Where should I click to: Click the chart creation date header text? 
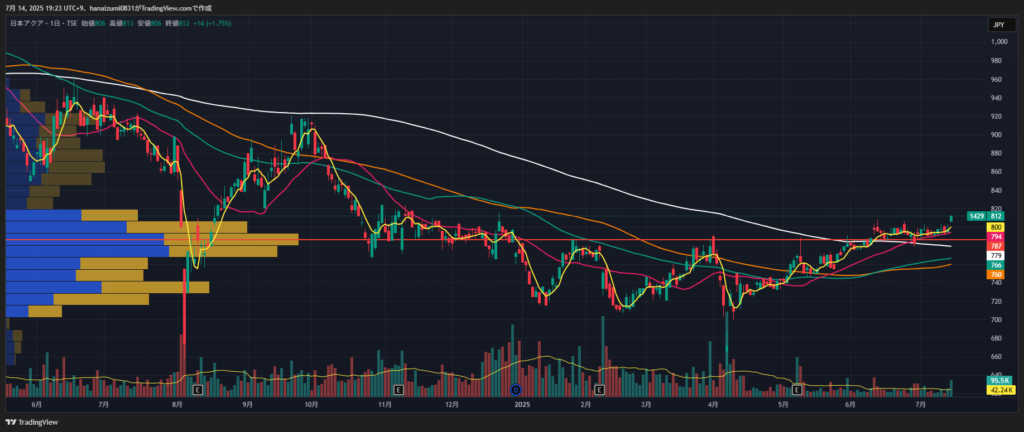point(108,8)
